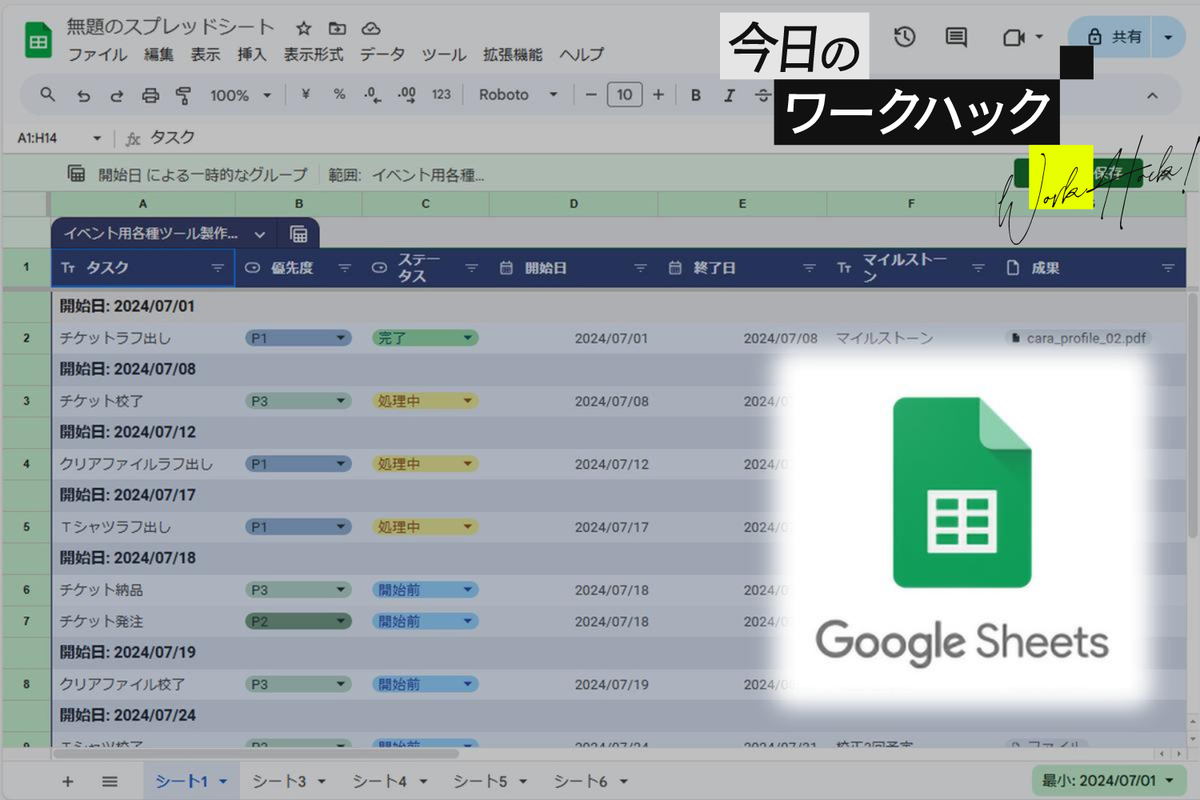1200x800 pixels.
Task: Click the all sheets list icon
Action: (x=110, y=781)
